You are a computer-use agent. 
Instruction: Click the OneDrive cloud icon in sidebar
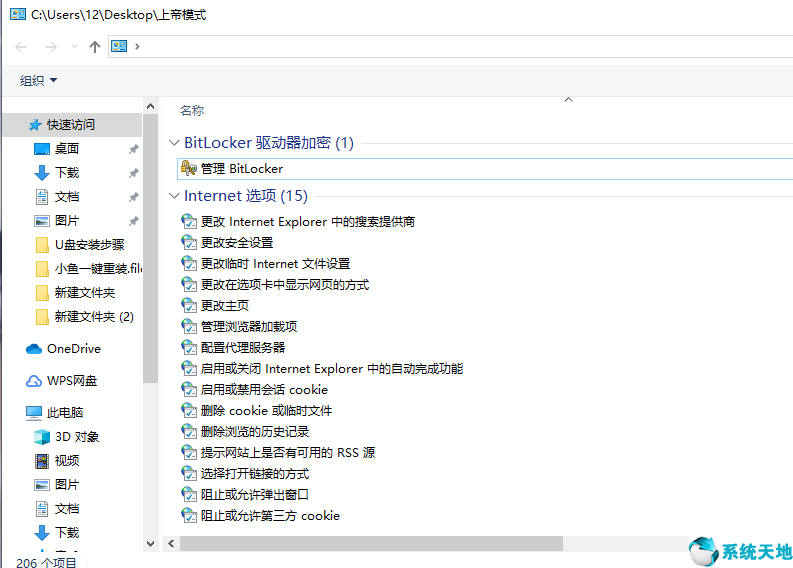(34, 349)
